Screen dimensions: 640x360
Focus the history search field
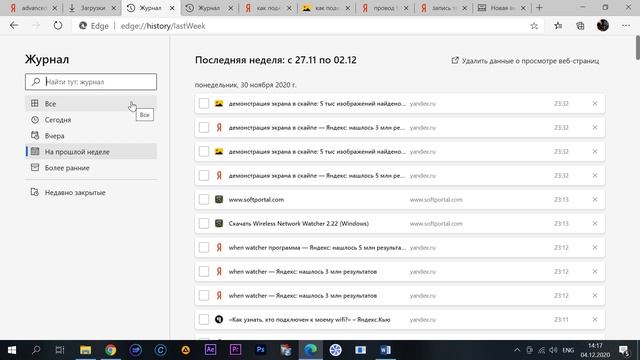pyautogui.click(x=91, y=82)
